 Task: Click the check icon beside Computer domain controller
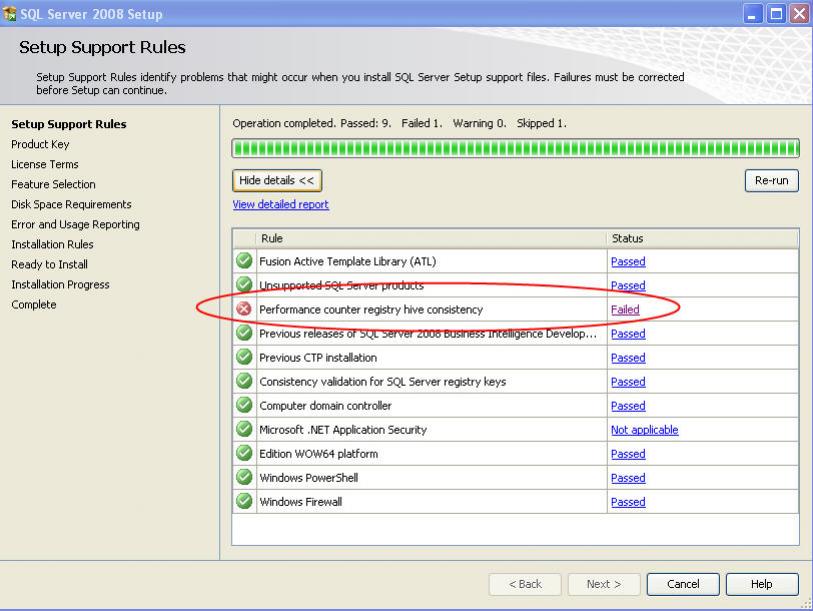point(244,405)
